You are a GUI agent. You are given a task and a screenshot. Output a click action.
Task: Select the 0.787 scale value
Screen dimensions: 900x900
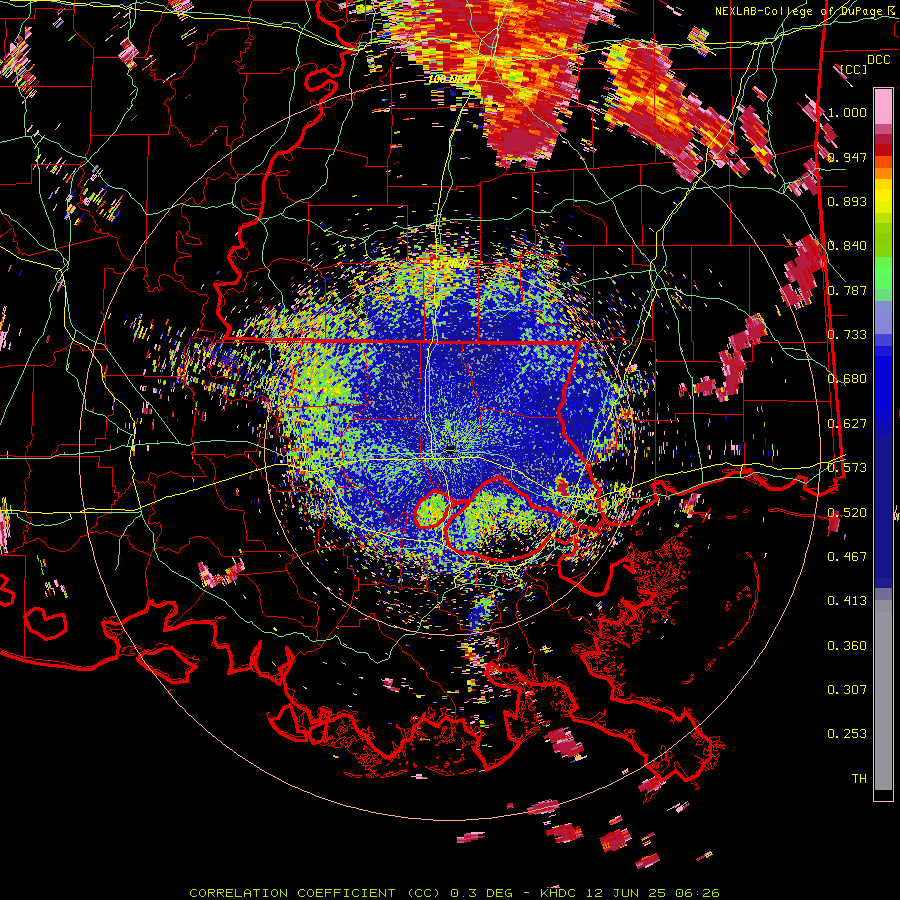(847, 290)
